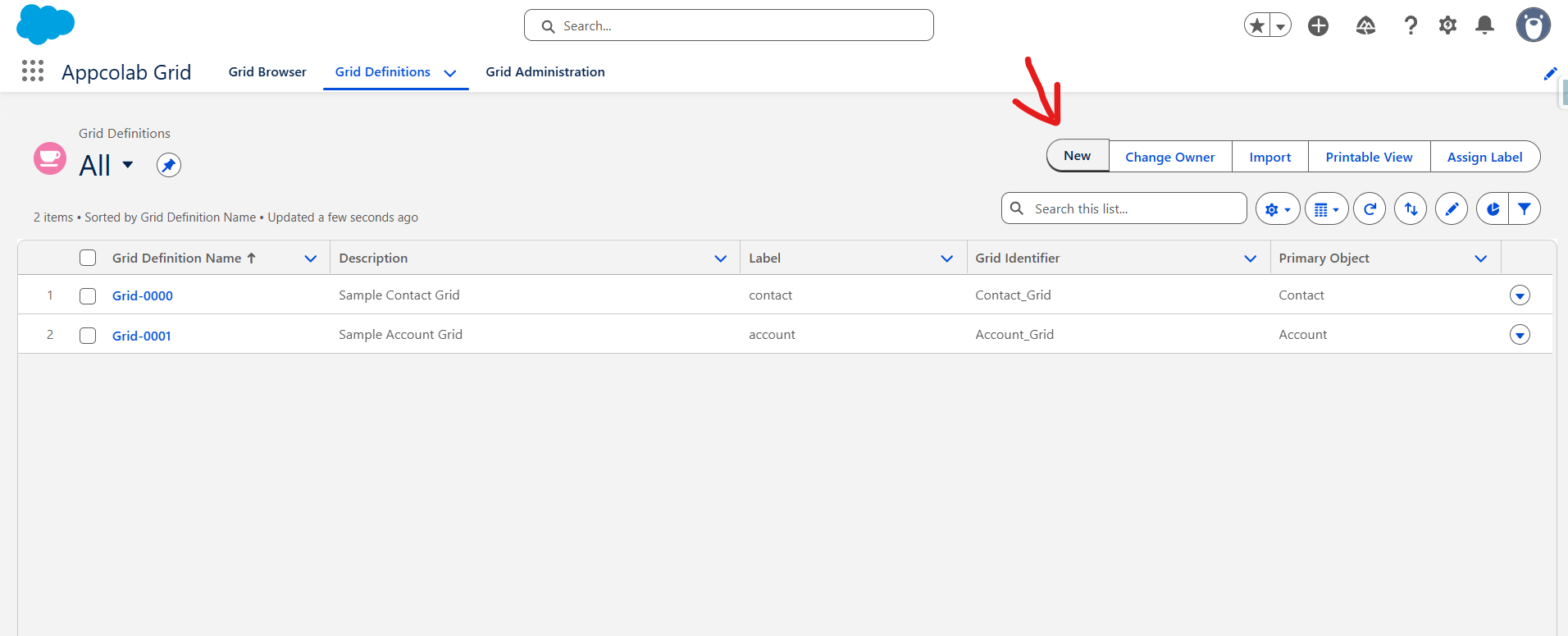
Task: Open Grid Definition Name column menu
Action: click(x=311, y=259)
